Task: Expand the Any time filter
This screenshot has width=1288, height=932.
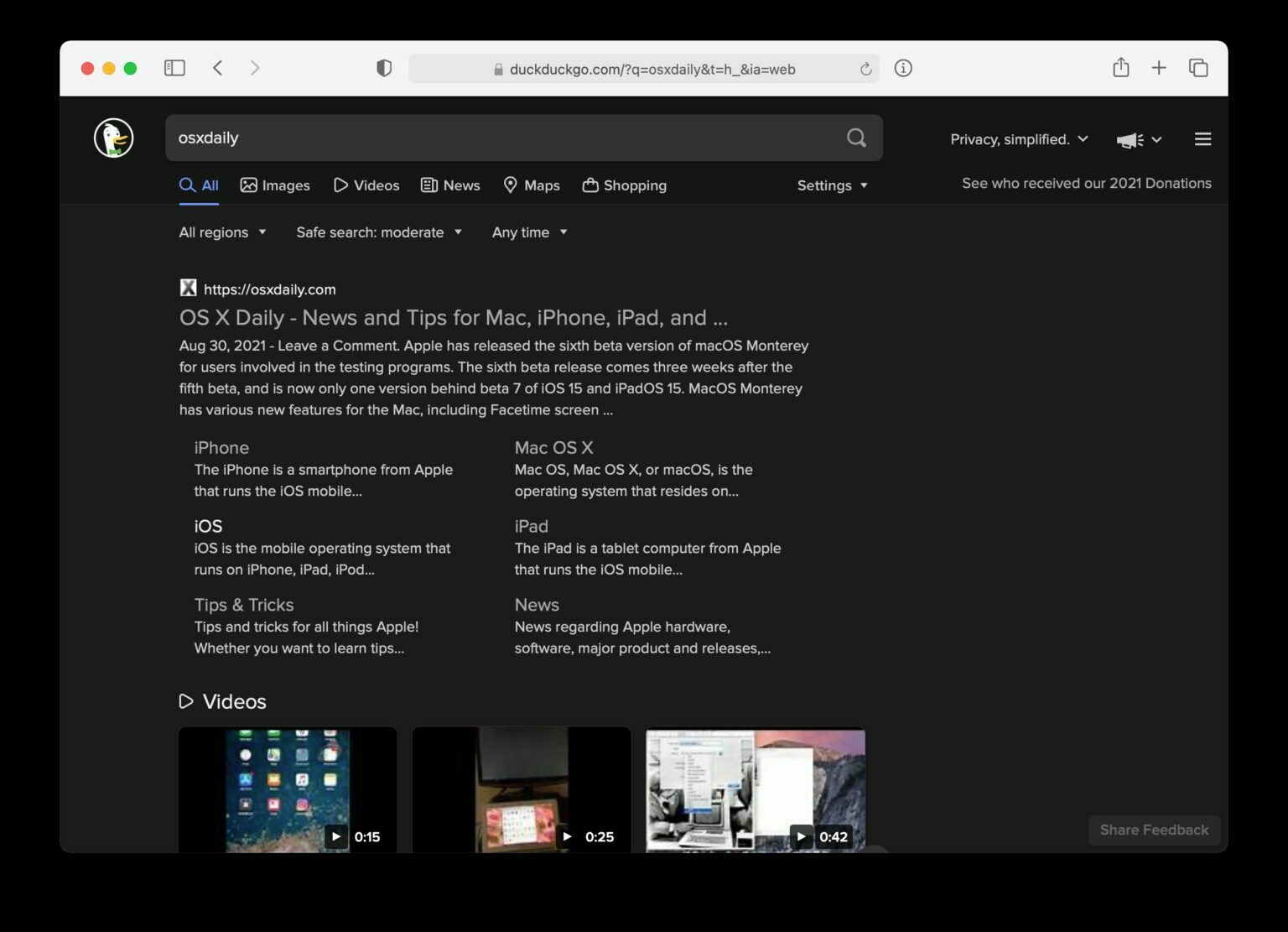Action: tap(529, 232)
